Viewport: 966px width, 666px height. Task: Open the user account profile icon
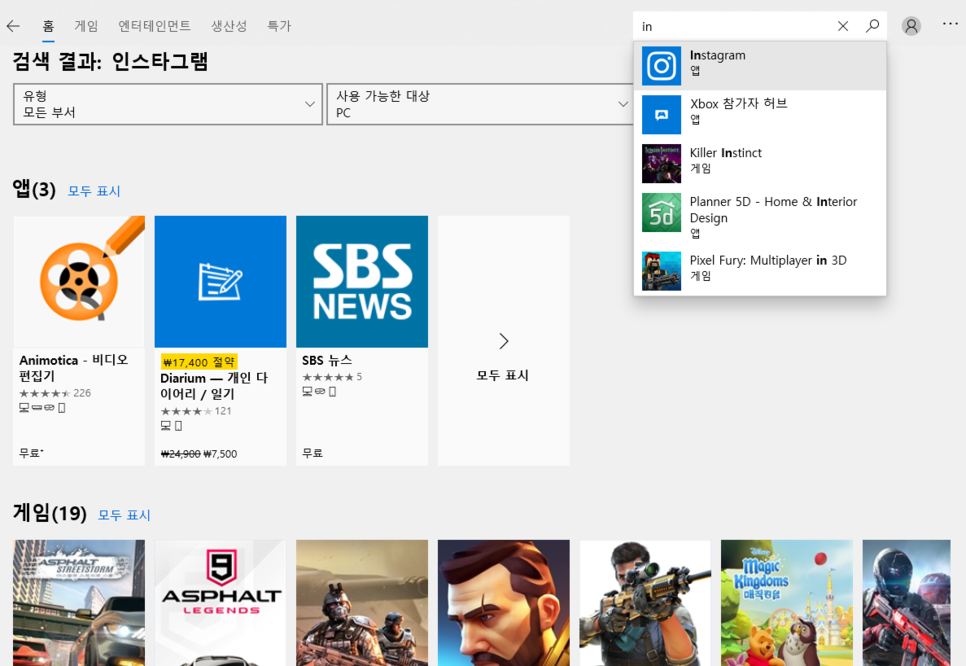[911, 26]
